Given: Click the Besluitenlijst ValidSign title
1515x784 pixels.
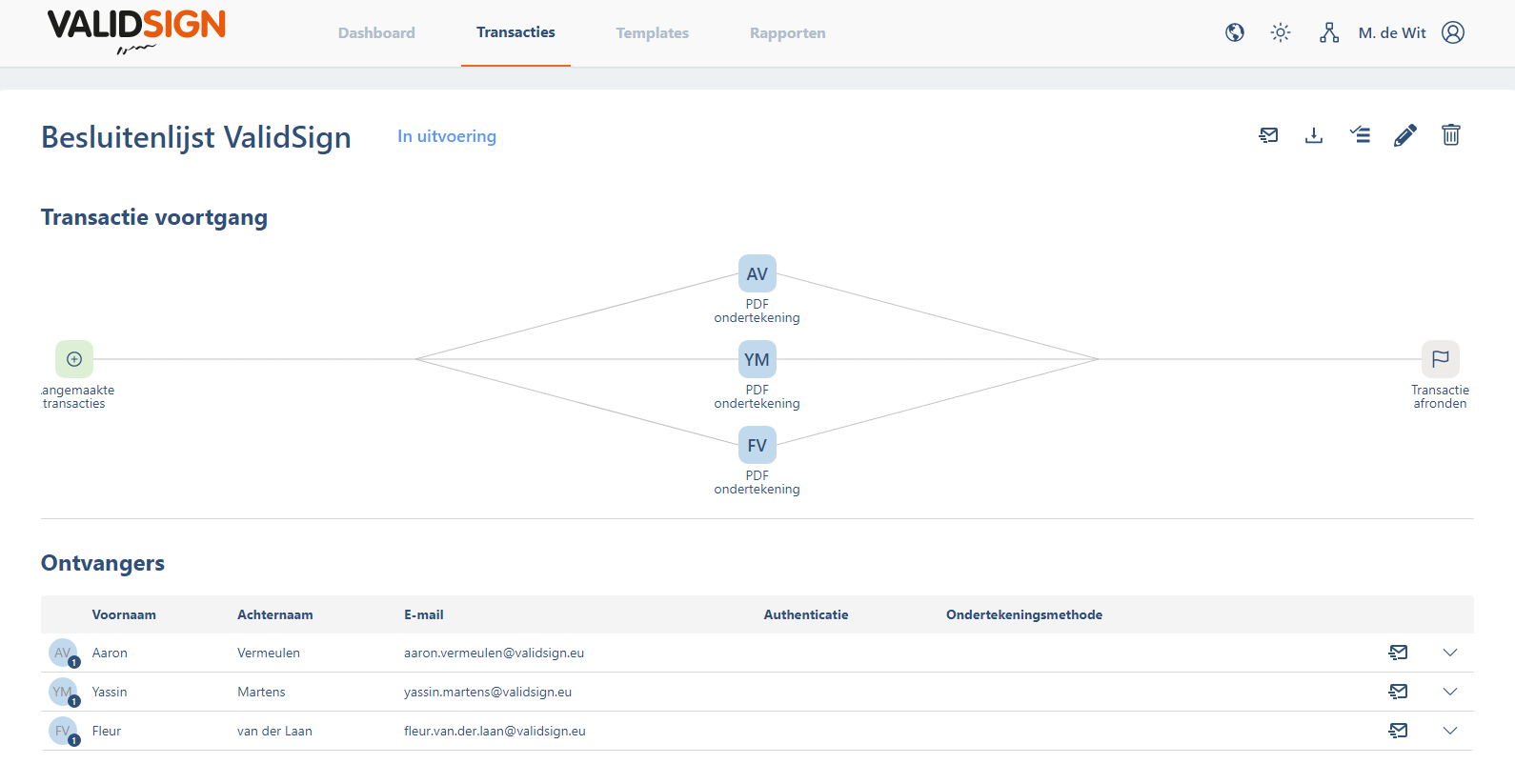Looking at the screenshot, I should click(196, 137).
